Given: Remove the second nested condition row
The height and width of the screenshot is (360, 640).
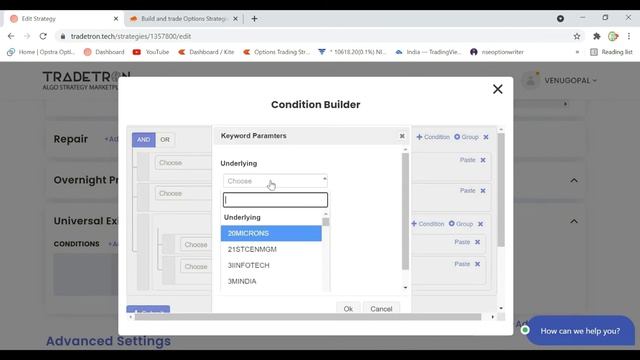Looking at the screenshot, I should (478, 264).
